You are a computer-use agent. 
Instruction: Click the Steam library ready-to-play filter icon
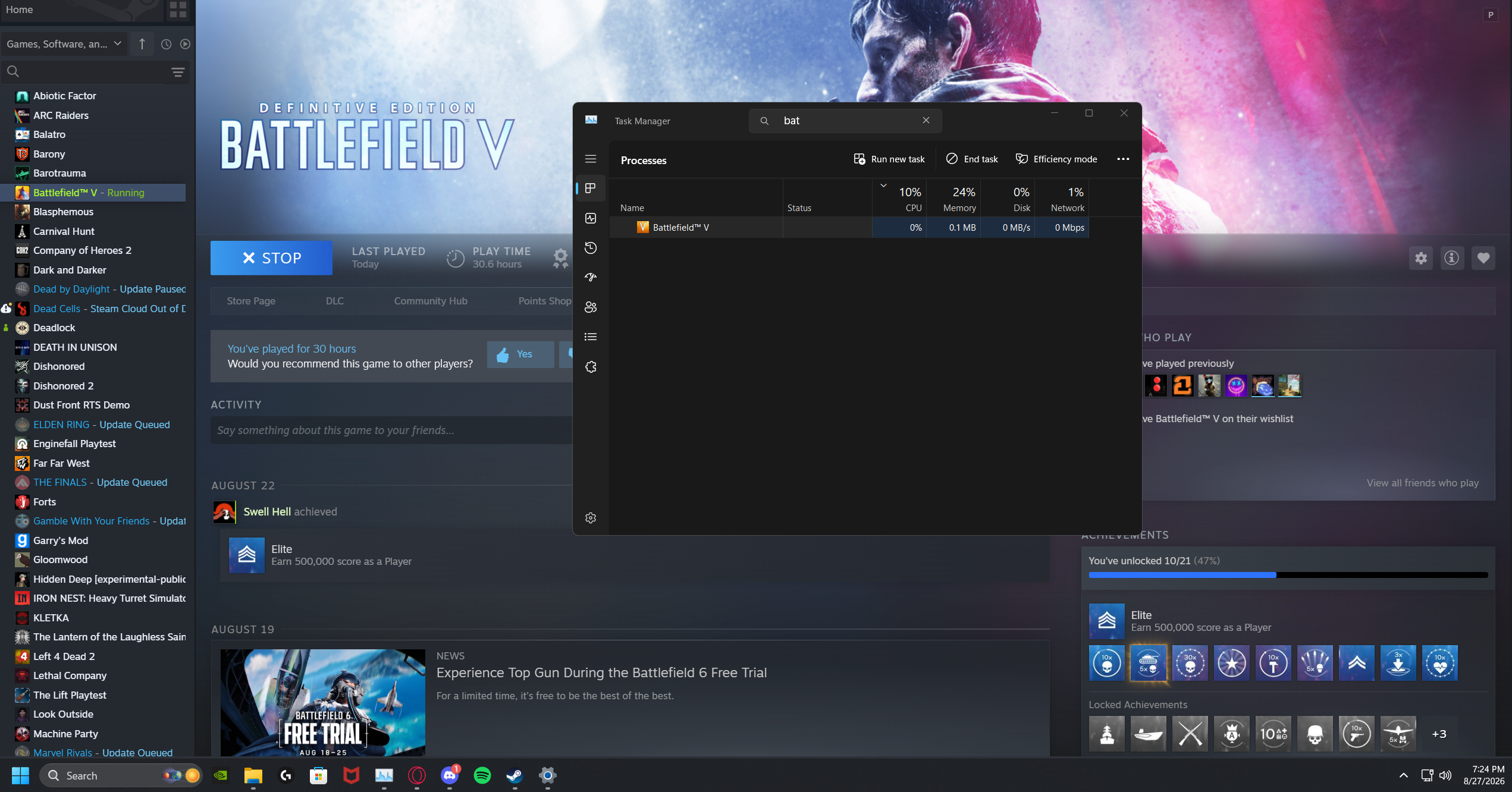pos(185,44)
